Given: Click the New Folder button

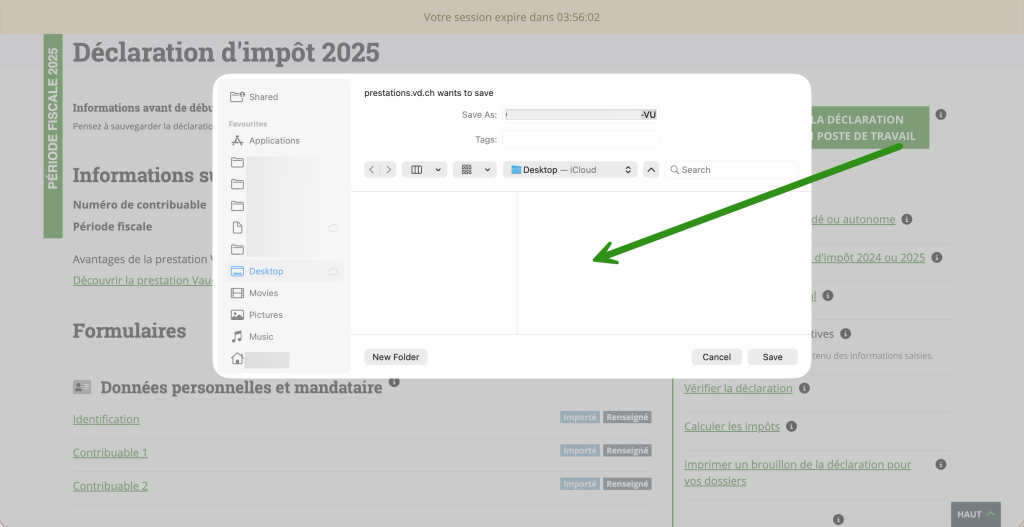Looking at the screenshot, I should [x=395, y=357].
